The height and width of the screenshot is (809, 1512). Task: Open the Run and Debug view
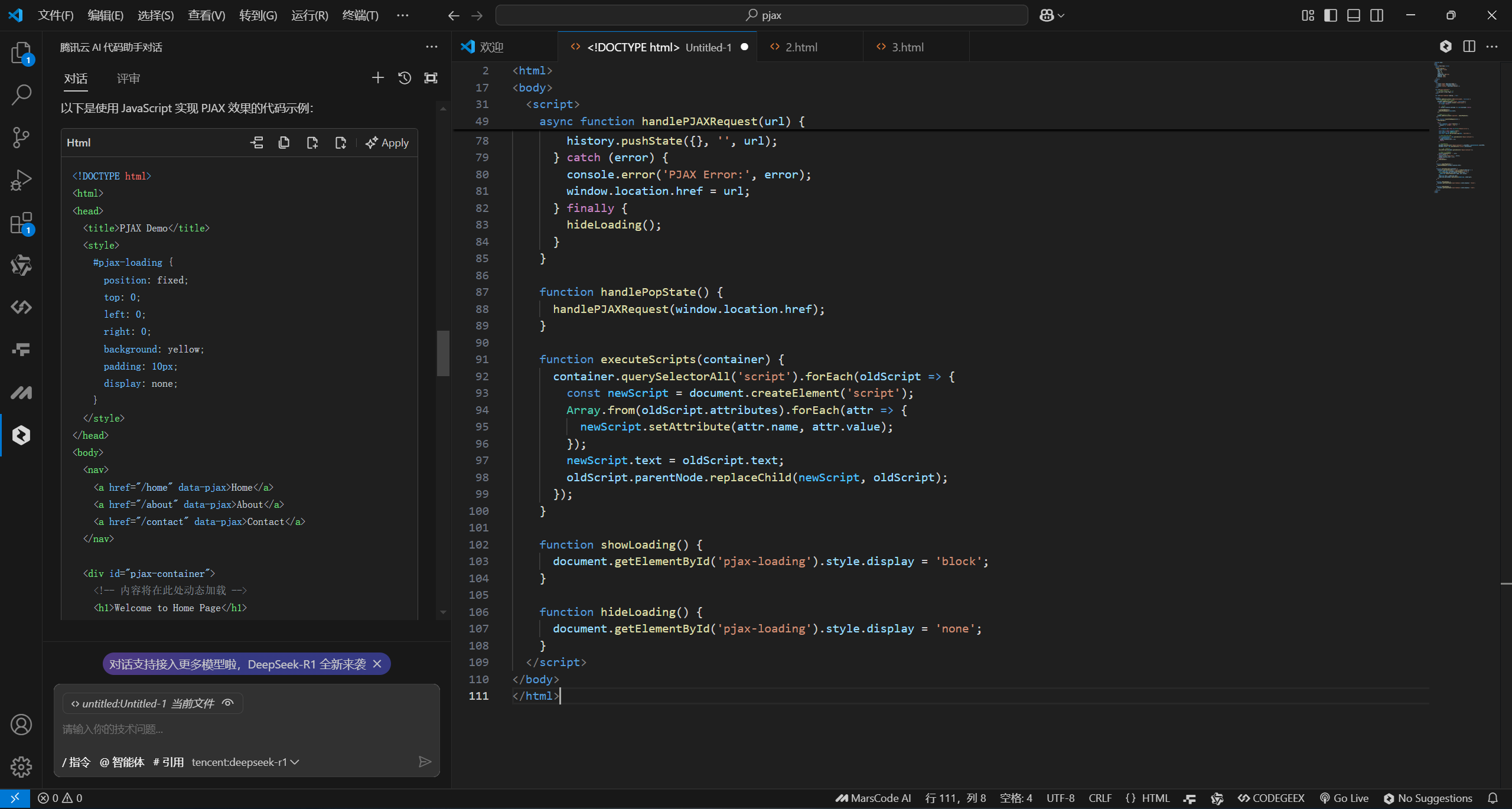pyautogui.click(x=21, y=180)
